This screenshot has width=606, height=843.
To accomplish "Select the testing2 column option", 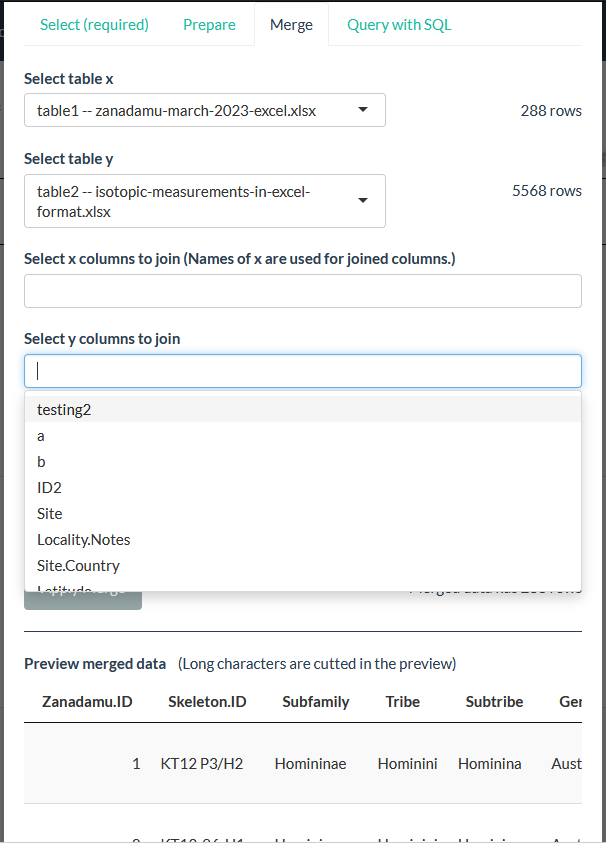I will (x=64, y=409).
